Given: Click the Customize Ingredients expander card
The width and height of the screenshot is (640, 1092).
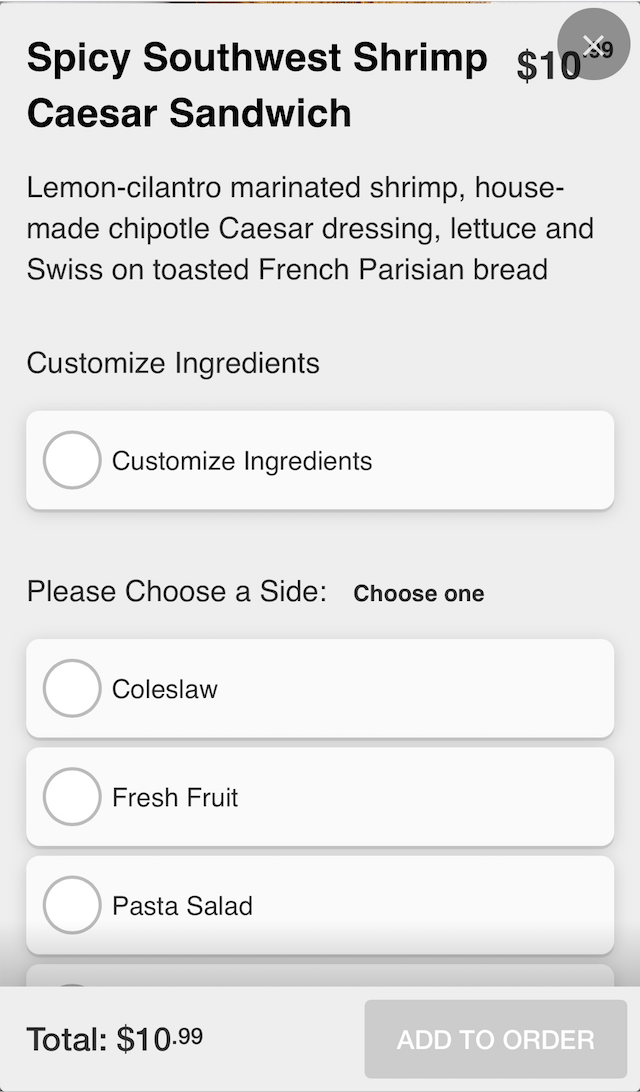Looking at the screenshot, I should coord(320,461).
